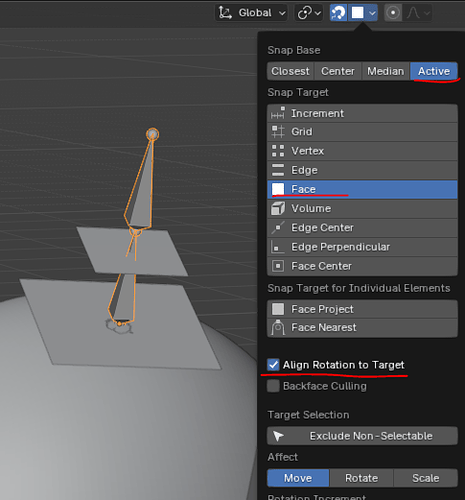Select Face snap target
The height and width of the screenshot is (500, 465).
click(362, 189)
